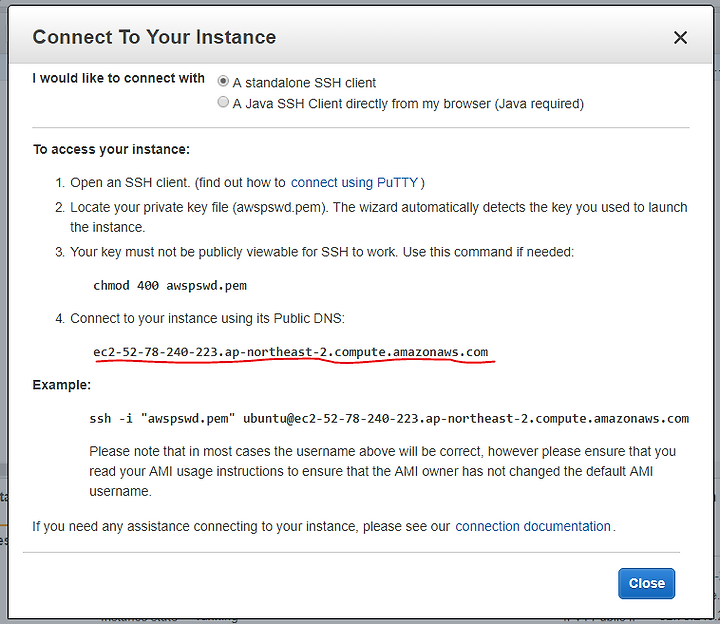
Task: Dismiss the dialog with the X icon
Action: click(680, 38)
